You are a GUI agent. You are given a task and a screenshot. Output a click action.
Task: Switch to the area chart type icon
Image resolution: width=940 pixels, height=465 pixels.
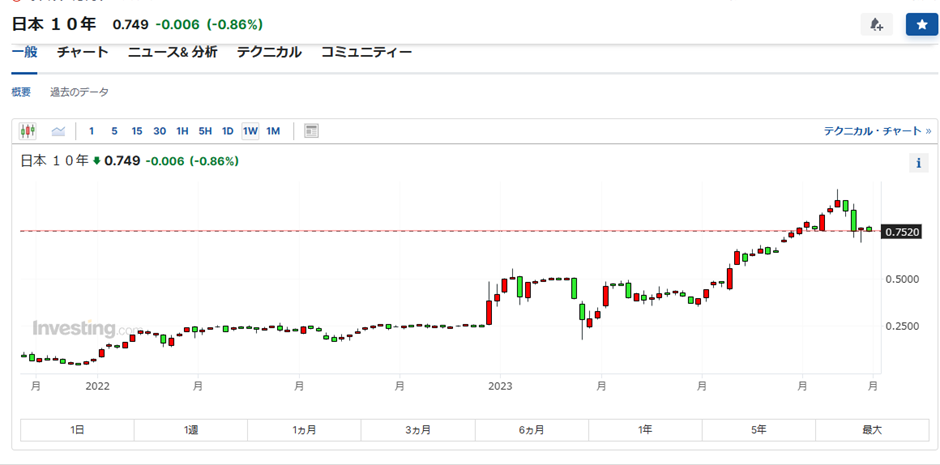coord(58,131)
